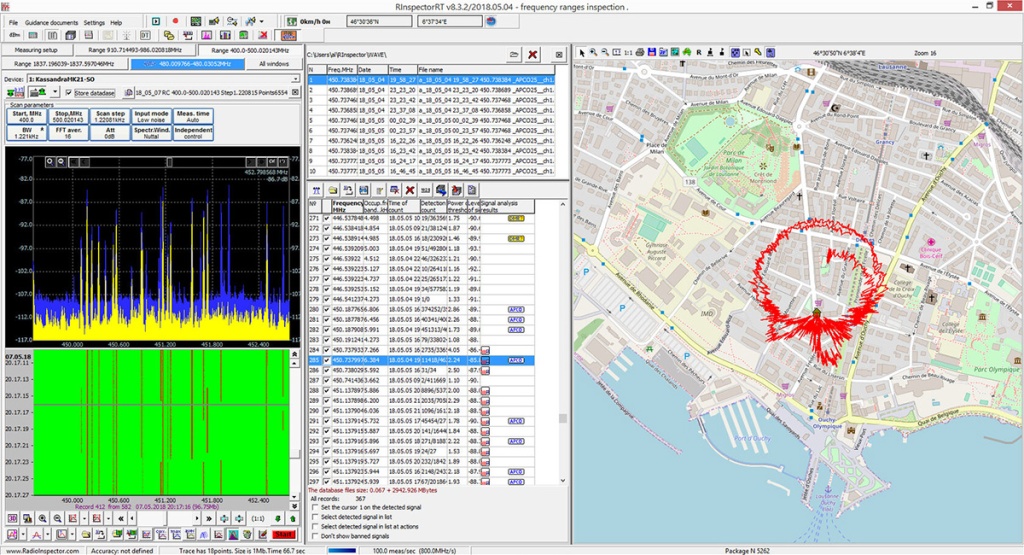
Task: Switch to the Measuring setup tab
Action: (36, 49)
